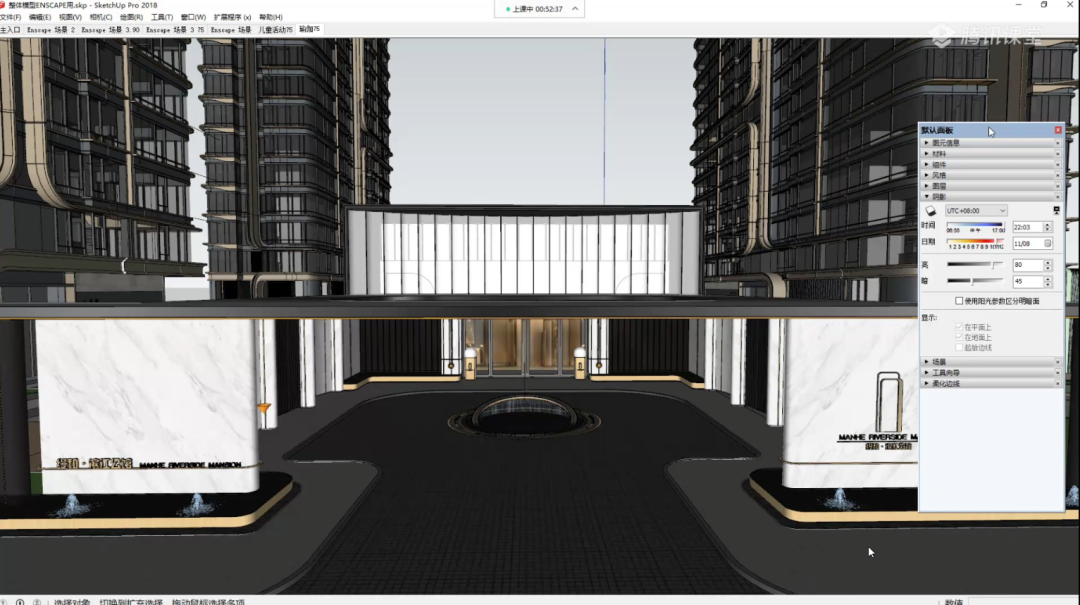Expand the 图层 panel
Screen dimensions: 1080x605
coord(926,186)
